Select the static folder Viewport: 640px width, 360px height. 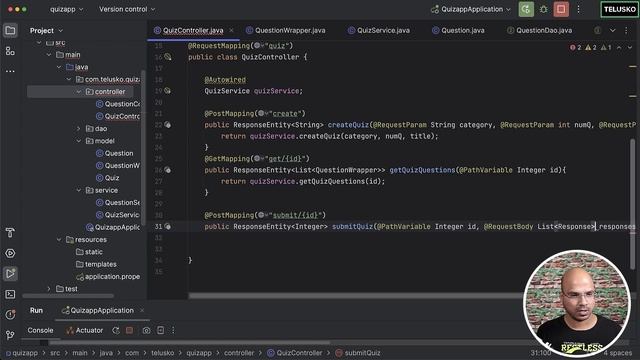click(89, 252)
